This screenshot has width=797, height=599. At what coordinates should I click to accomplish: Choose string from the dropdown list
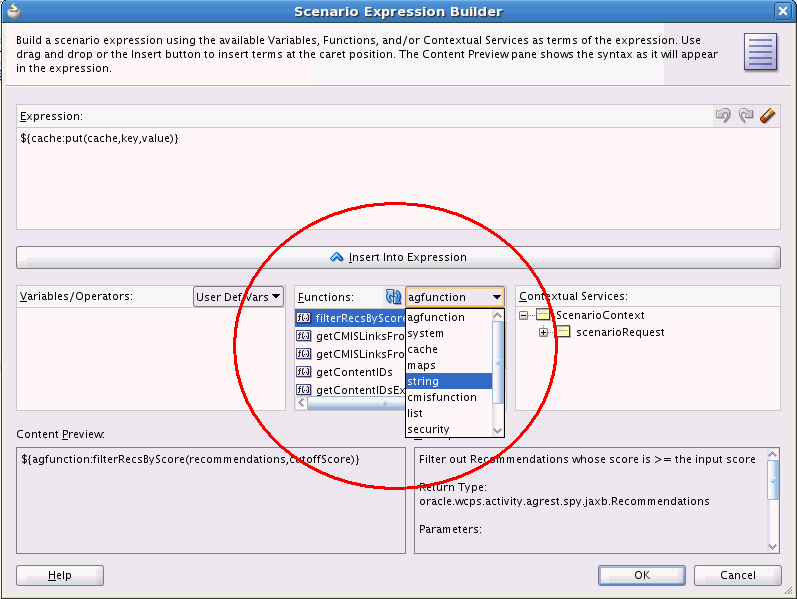449,381
